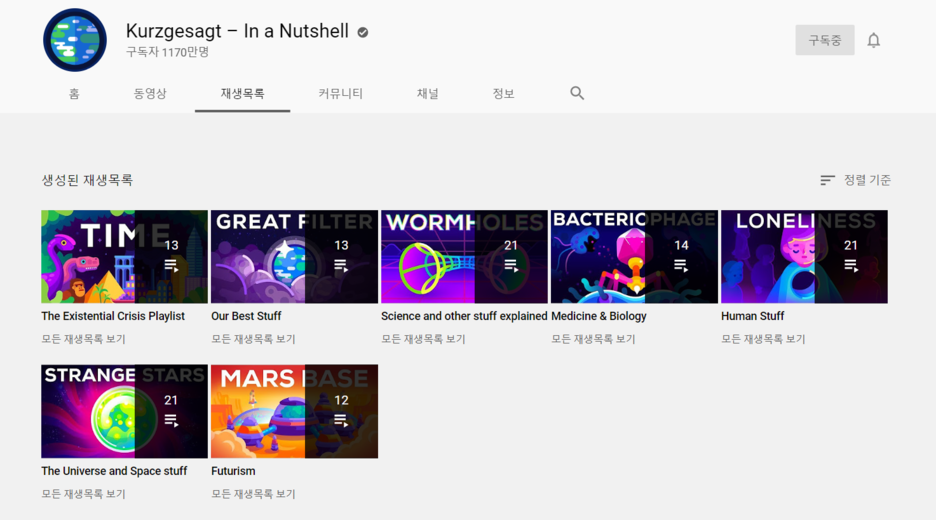Click playlist icon on TIME thumbnail
This screenshot has width=936, height=520.
pos(171,266)
